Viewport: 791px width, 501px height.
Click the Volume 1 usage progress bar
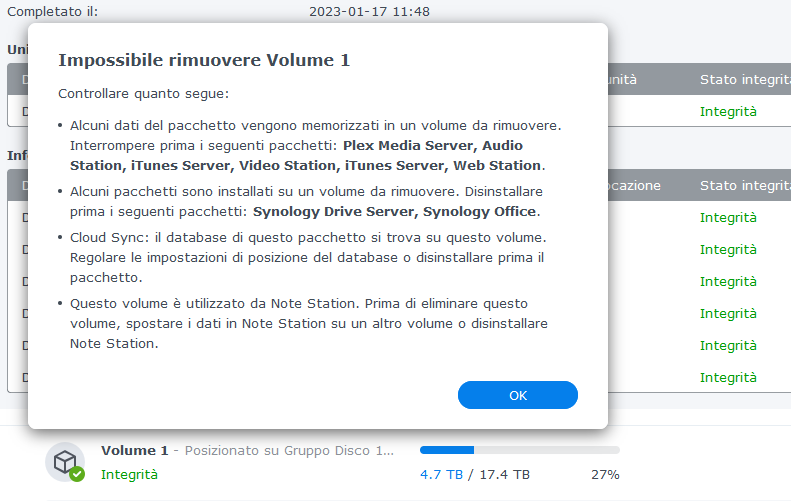click(520, 450)
